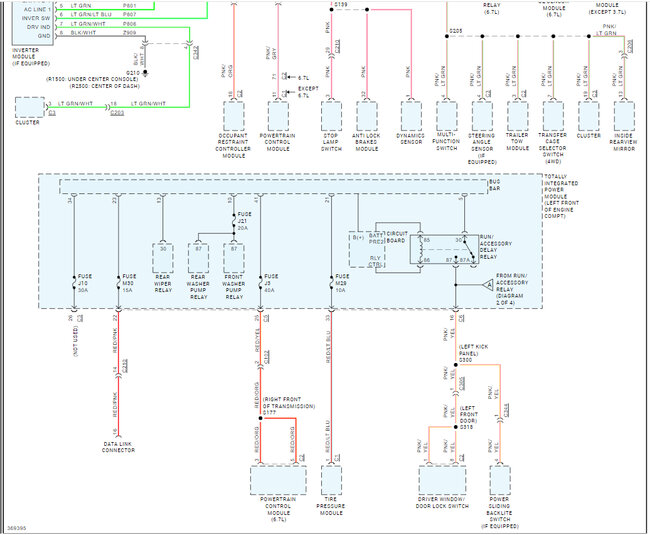Click the S318 splice at left front door
Viewport: 650px width, 535px height.
coord(456,427)
